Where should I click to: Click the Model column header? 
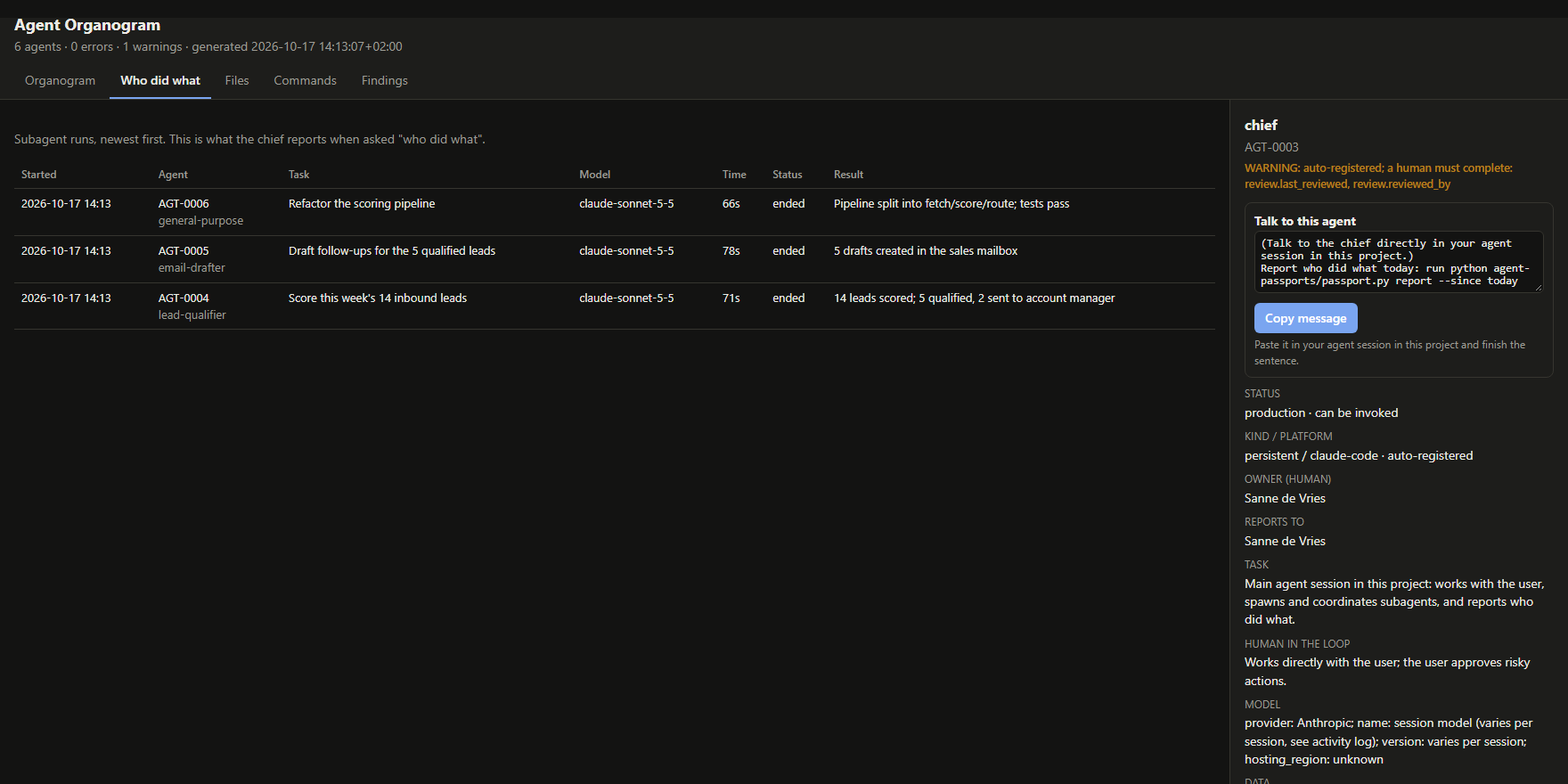click(x=595, y=175)
